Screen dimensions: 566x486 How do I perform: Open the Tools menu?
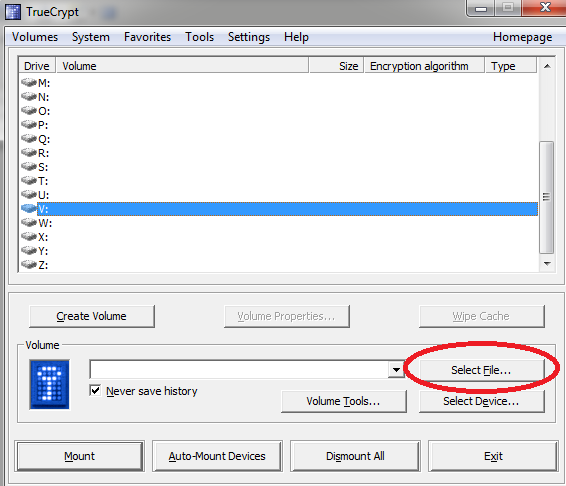pos(199,37)
